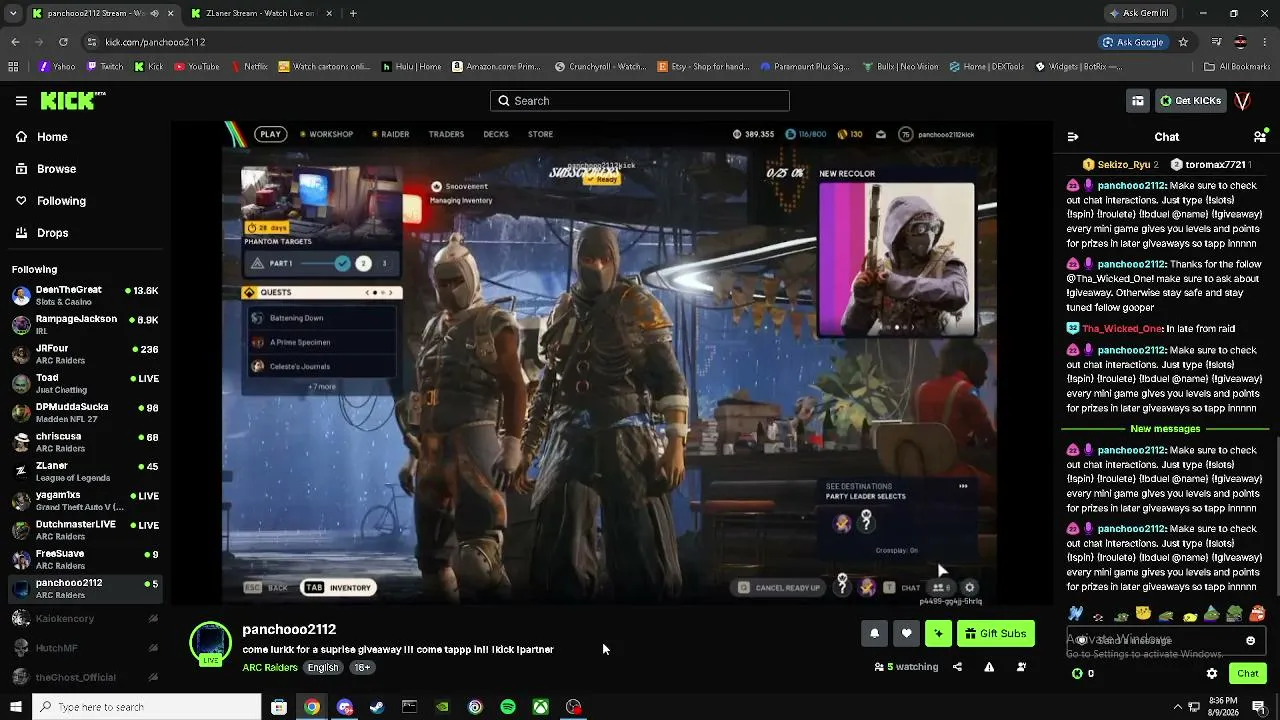Open the emoji picker in chat input
This screenshot has width=1280, height=720.
(x=1250, y=640)
